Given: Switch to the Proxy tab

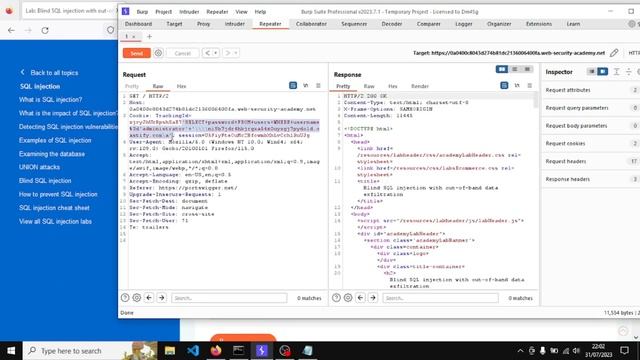Looking at the screenshot, I should [x=203, y=24].
